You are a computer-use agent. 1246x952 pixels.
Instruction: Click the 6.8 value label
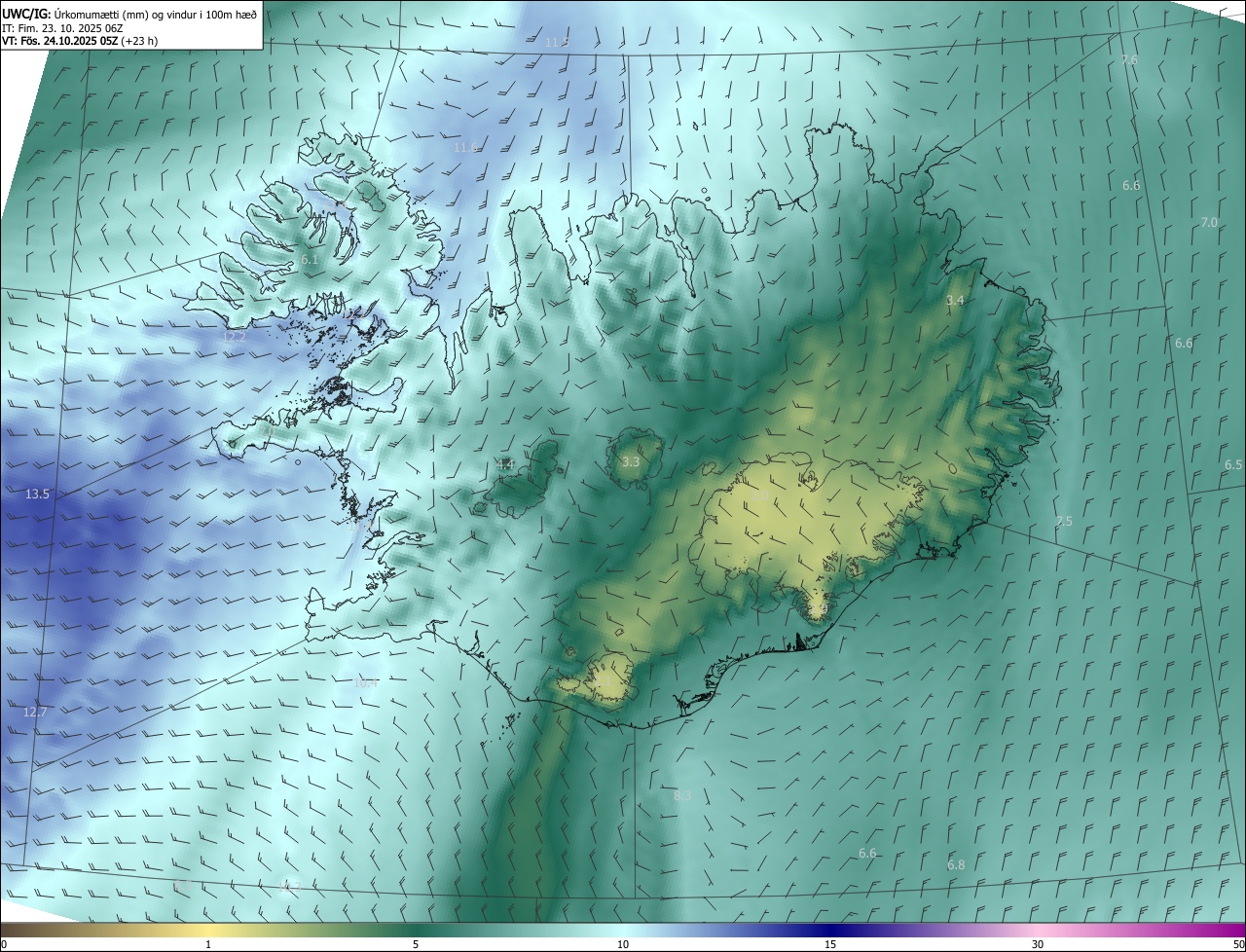click(956, 865)
